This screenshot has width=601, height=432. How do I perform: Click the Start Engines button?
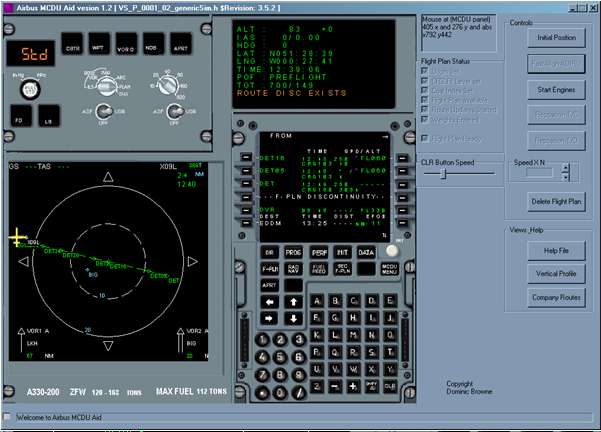point(556,90)
